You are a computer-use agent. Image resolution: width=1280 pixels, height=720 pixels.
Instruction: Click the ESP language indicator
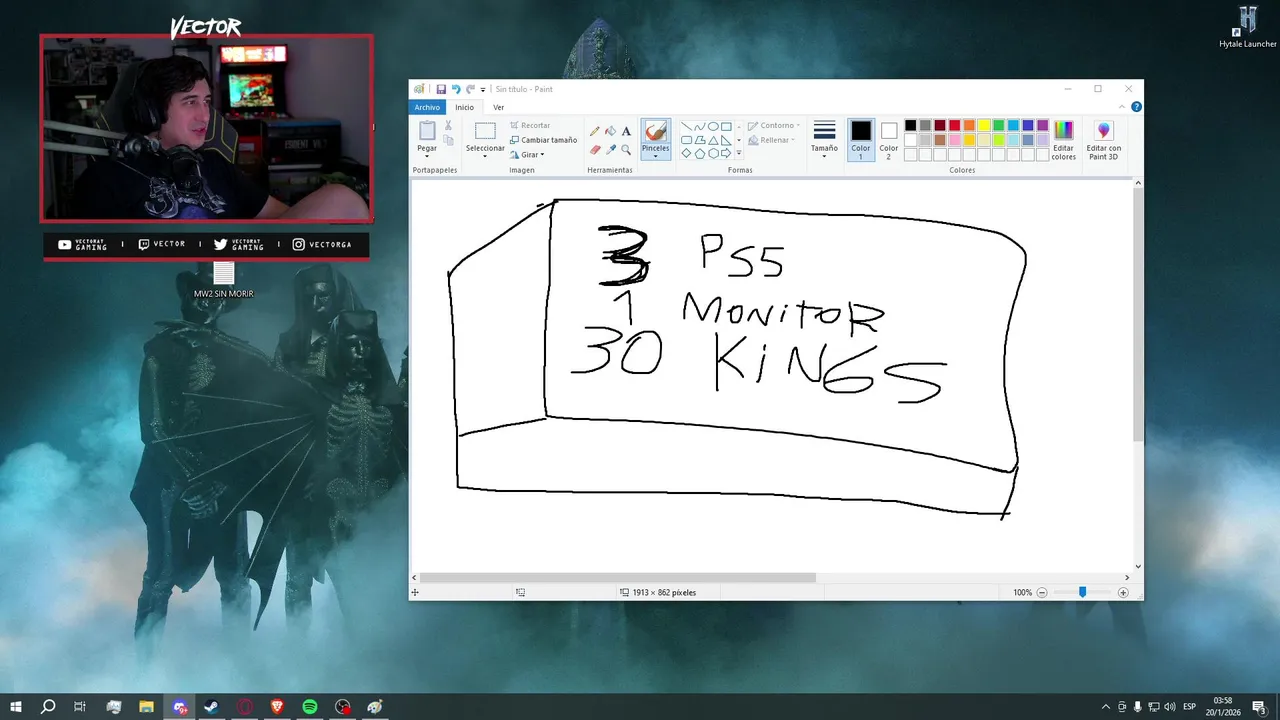click(1190, 707)
